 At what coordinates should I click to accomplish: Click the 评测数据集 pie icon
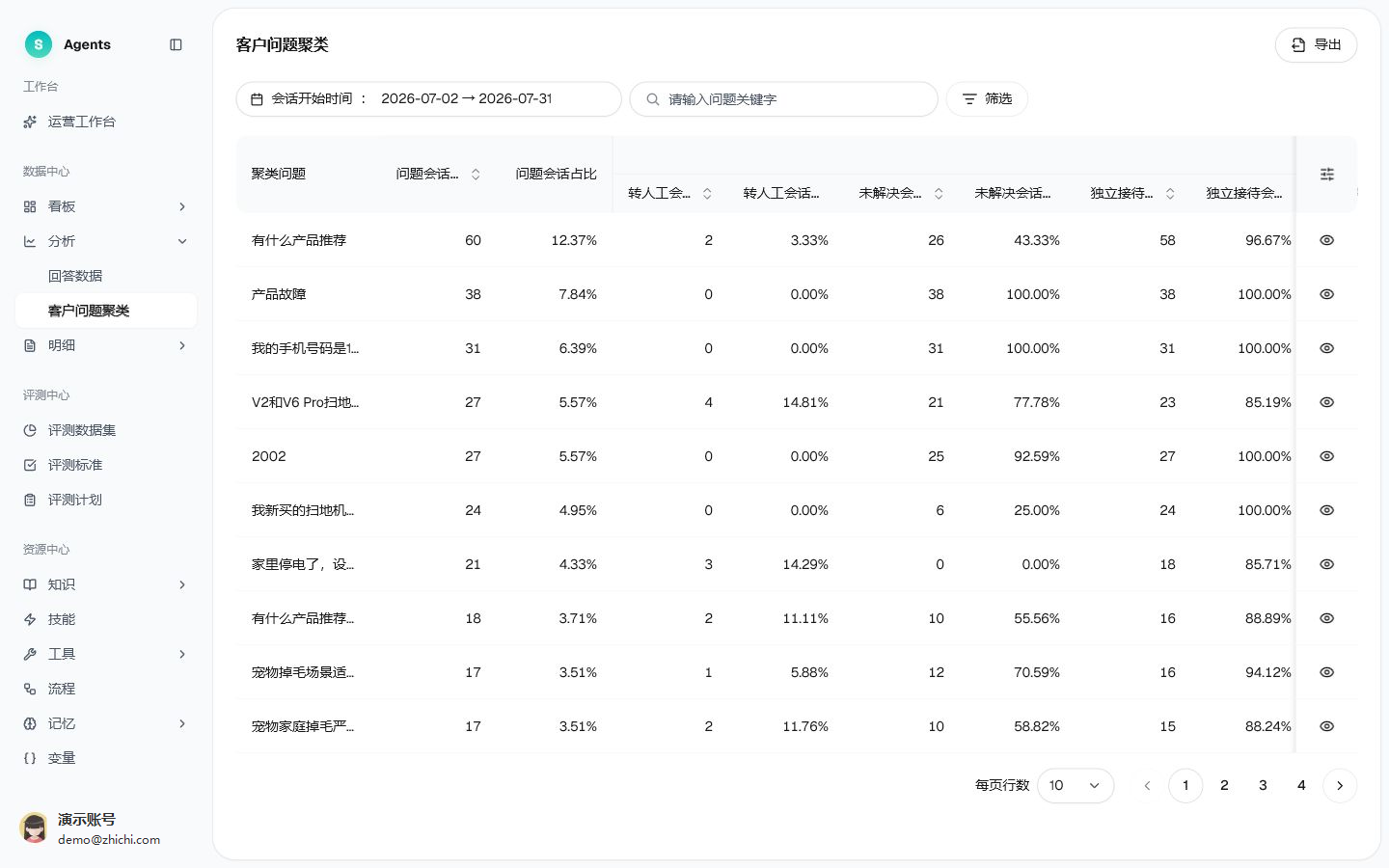pos(30,430)
